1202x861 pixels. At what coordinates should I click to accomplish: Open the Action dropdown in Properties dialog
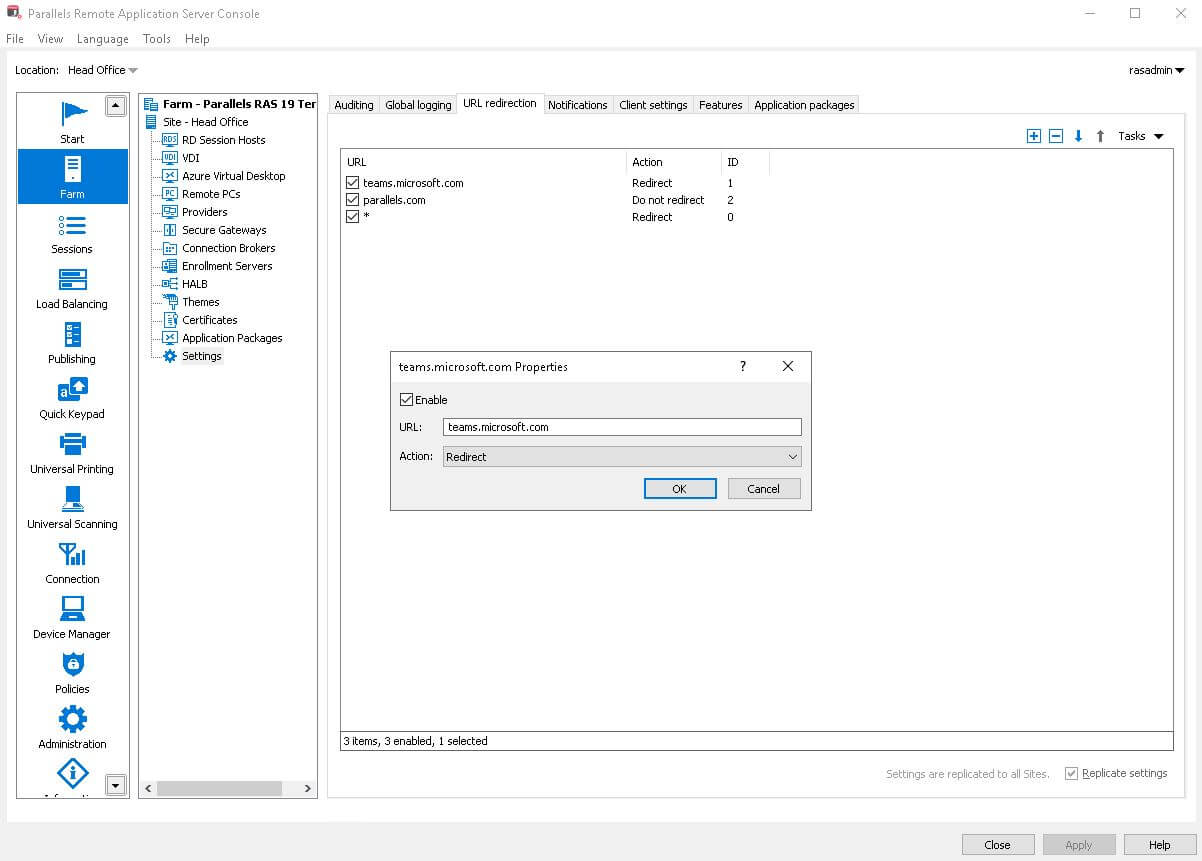click(x=622, y=457)
